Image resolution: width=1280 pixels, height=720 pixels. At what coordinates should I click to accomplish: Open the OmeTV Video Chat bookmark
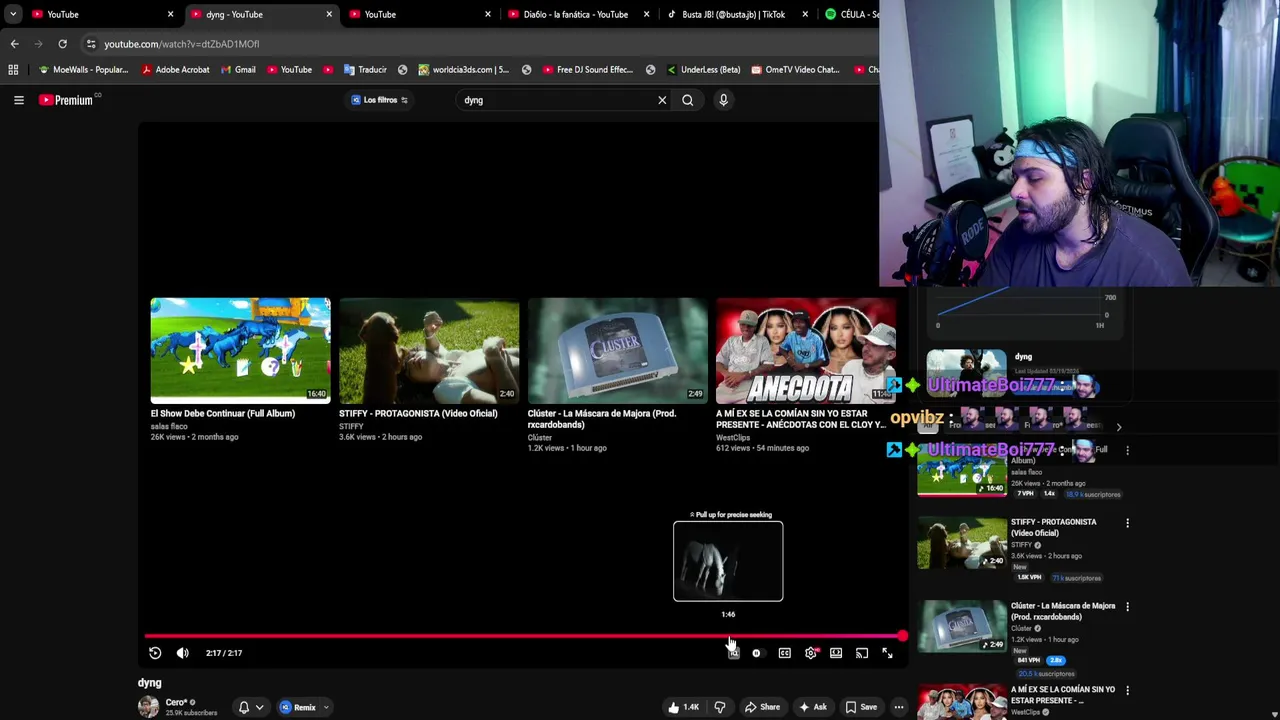[794, 70]
